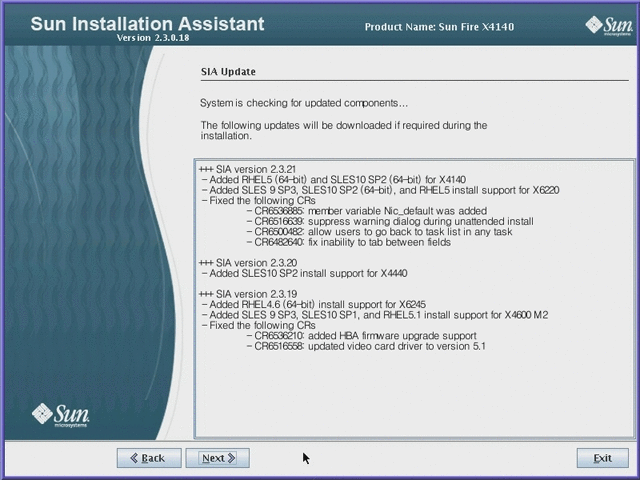This screenshot has height=480, width=640.
Task: Click the Sun microsystems logo in sidebar
Action: point(60,415)
